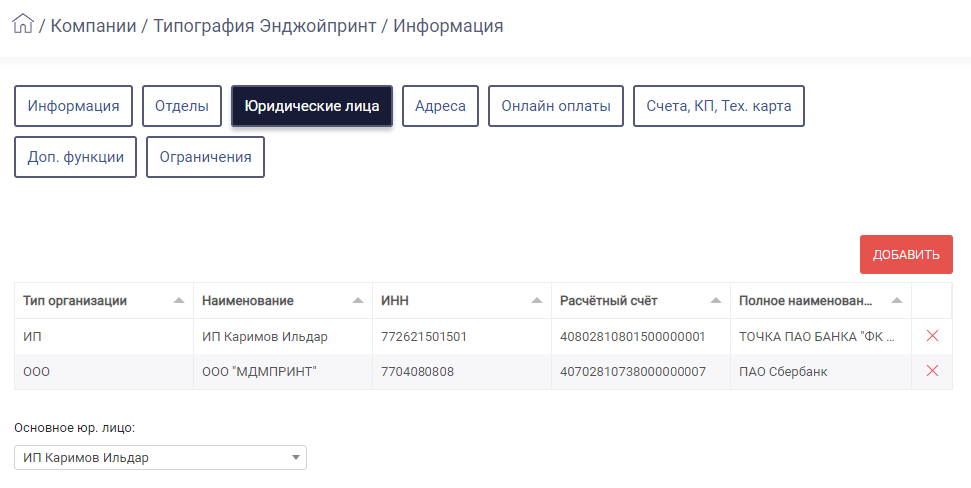Viewport: 971px width, 488px height.
Task: Select ООО "МДМПРИНТ" name cell
Action: 283,372
